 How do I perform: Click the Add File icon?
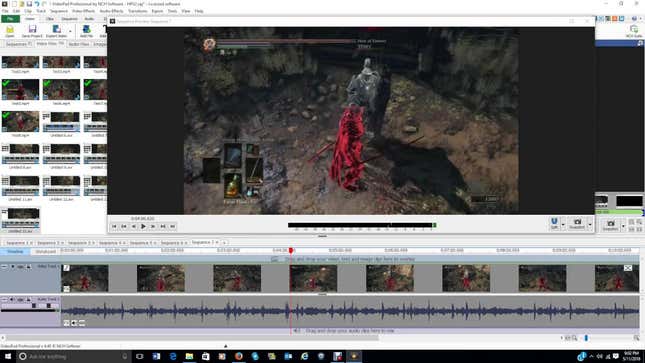coord(86,29)
